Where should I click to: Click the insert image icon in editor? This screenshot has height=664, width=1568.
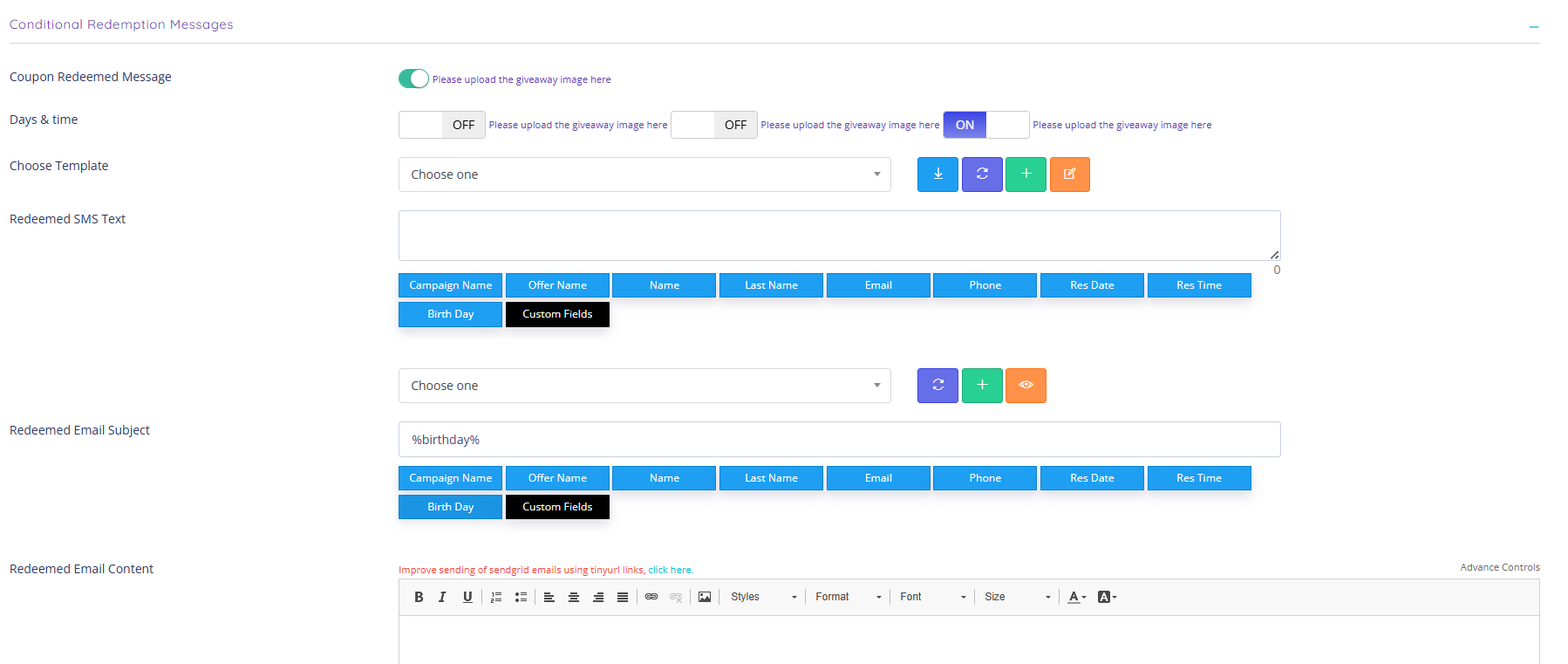tap(705, 597)
